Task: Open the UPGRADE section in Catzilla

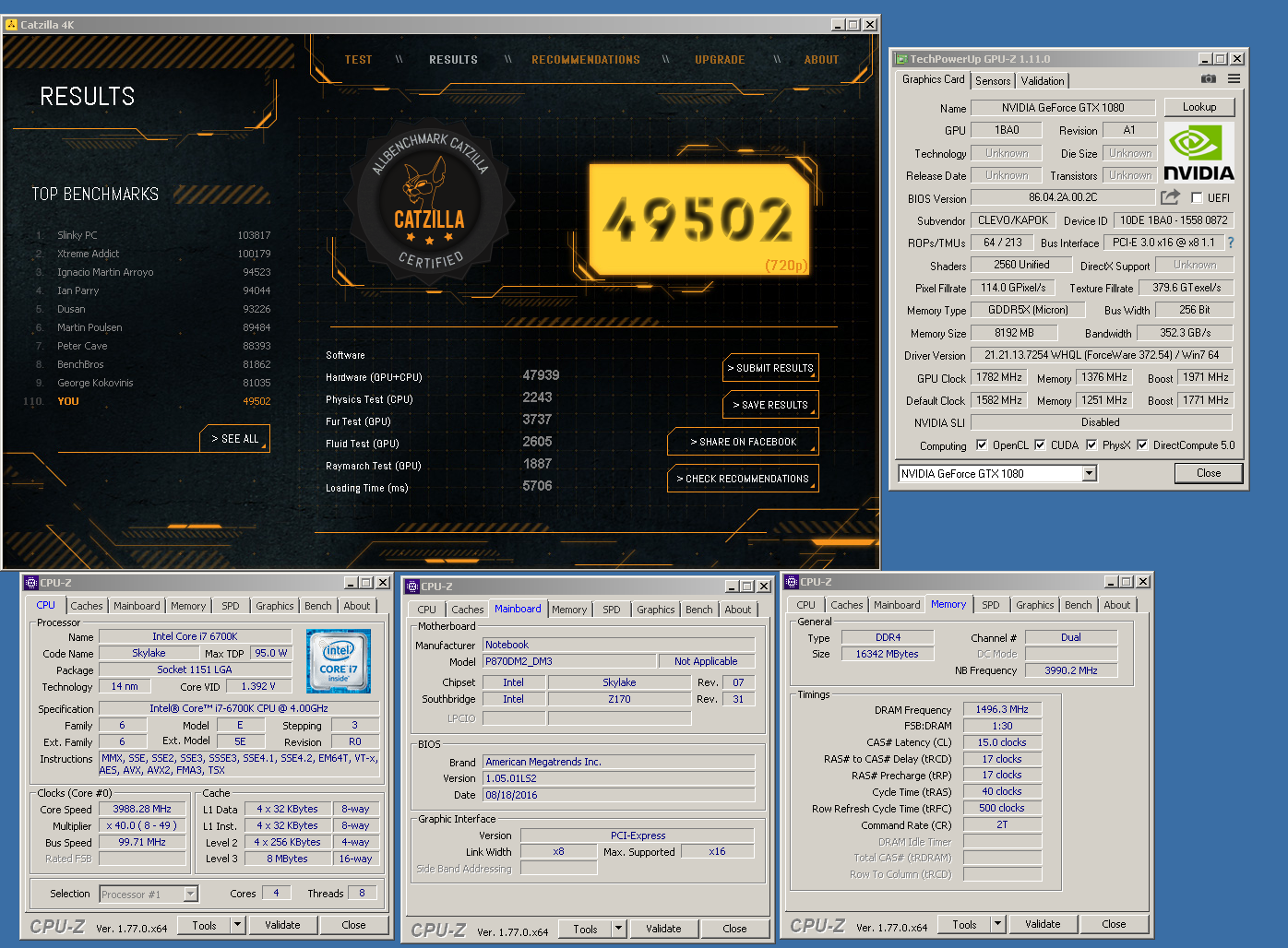Action: (720, 60)
